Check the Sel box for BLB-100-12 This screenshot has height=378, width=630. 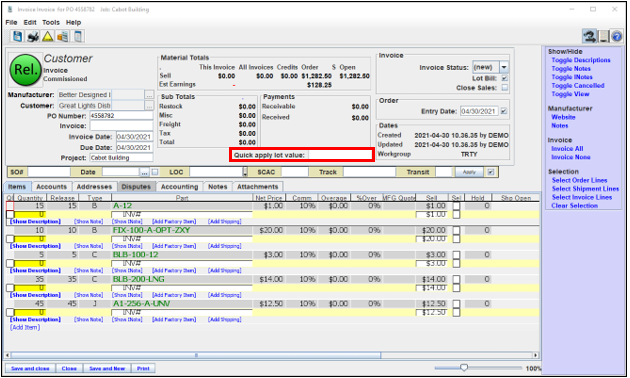coord(456,255)
